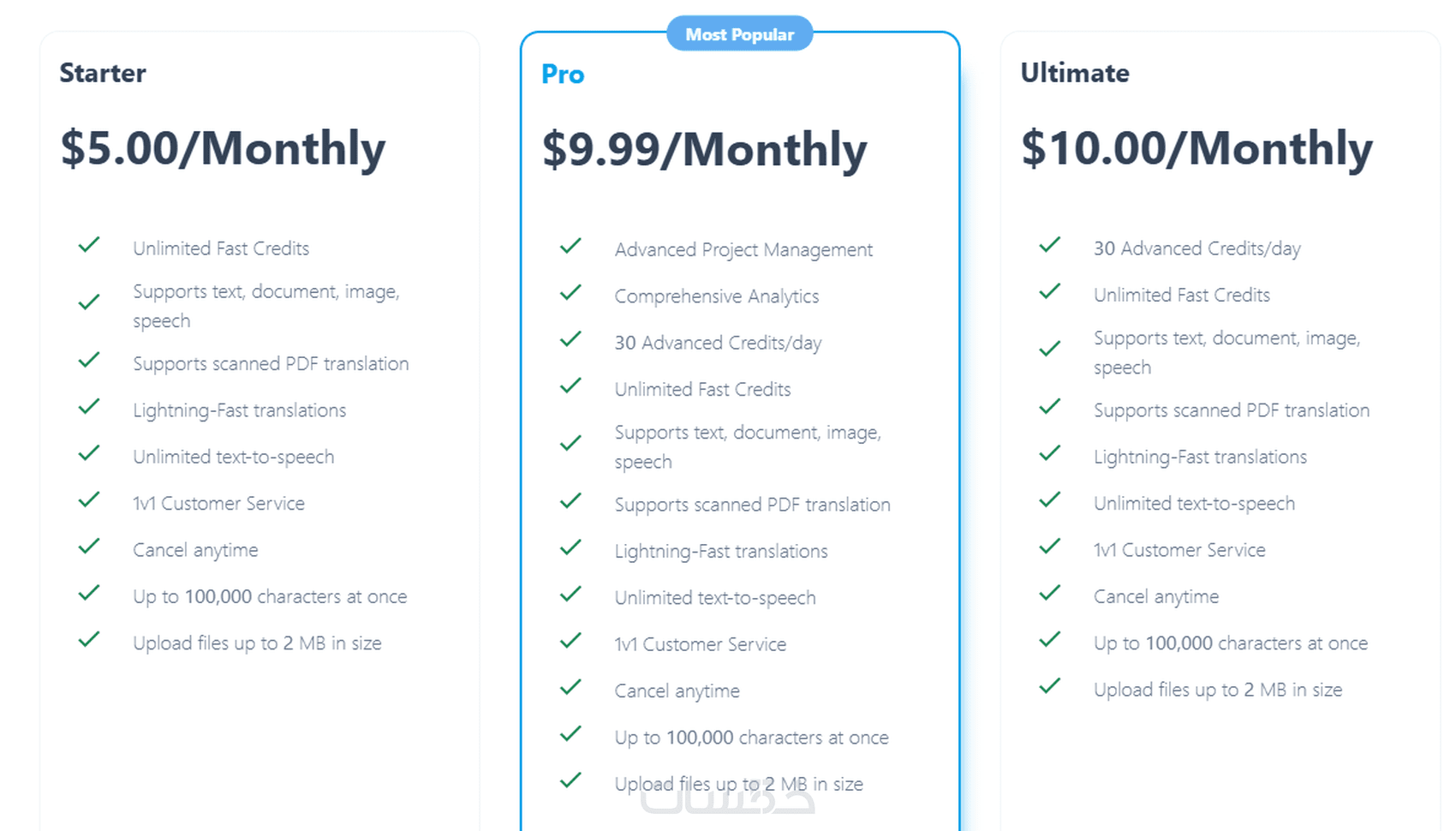Click checkmark beside Starter's Cancel anytime
The width and height of the screenshot is (1456, 831).
pos(89,547)
